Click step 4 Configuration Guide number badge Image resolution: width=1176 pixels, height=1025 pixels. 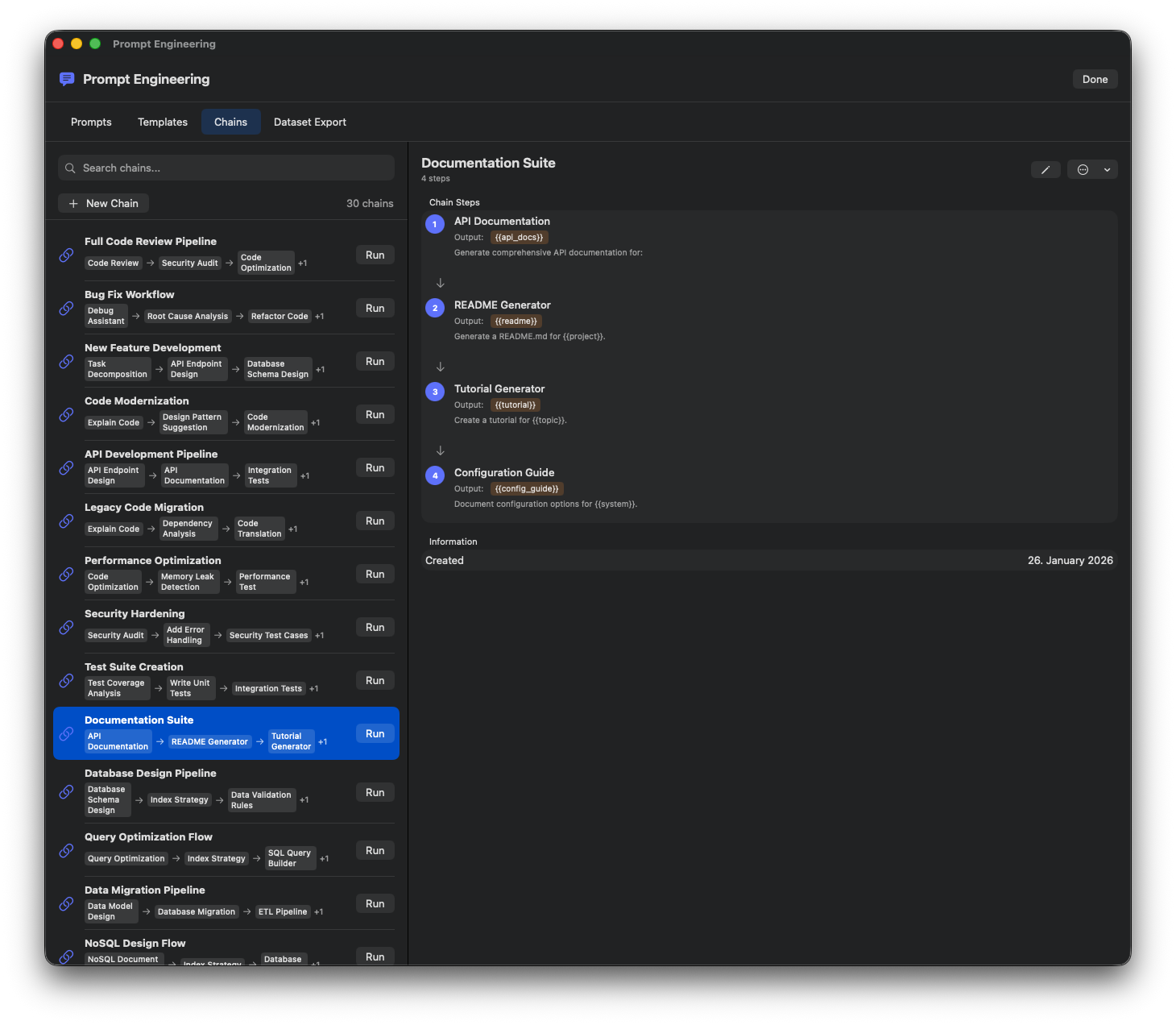435,475
